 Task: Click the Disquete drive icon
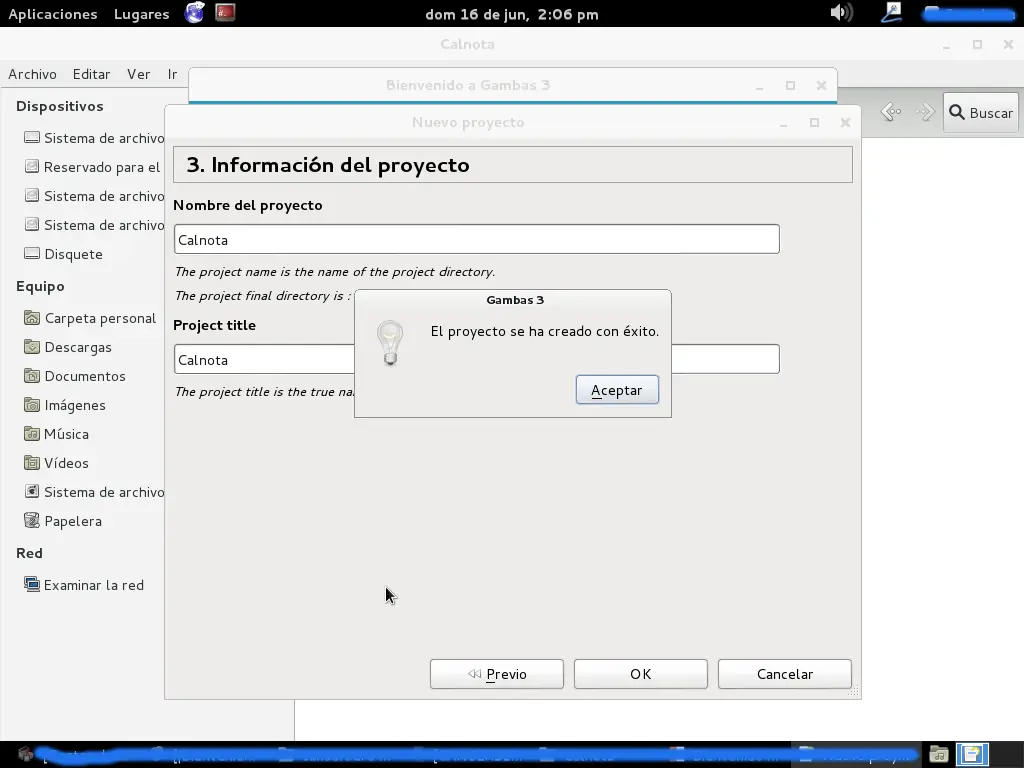pyautogui.click(x=32, y=253)
